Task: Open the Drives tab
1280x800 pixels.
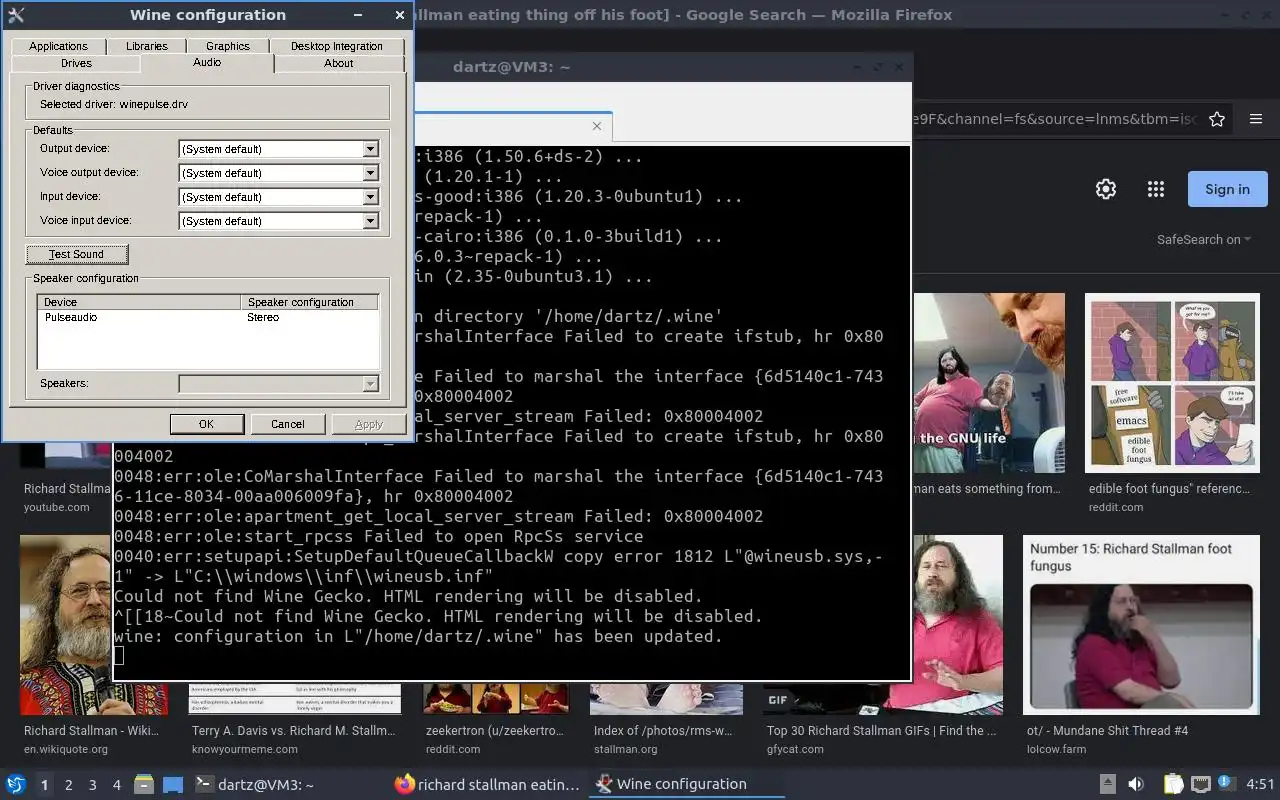Action: [x=76, y=63]
